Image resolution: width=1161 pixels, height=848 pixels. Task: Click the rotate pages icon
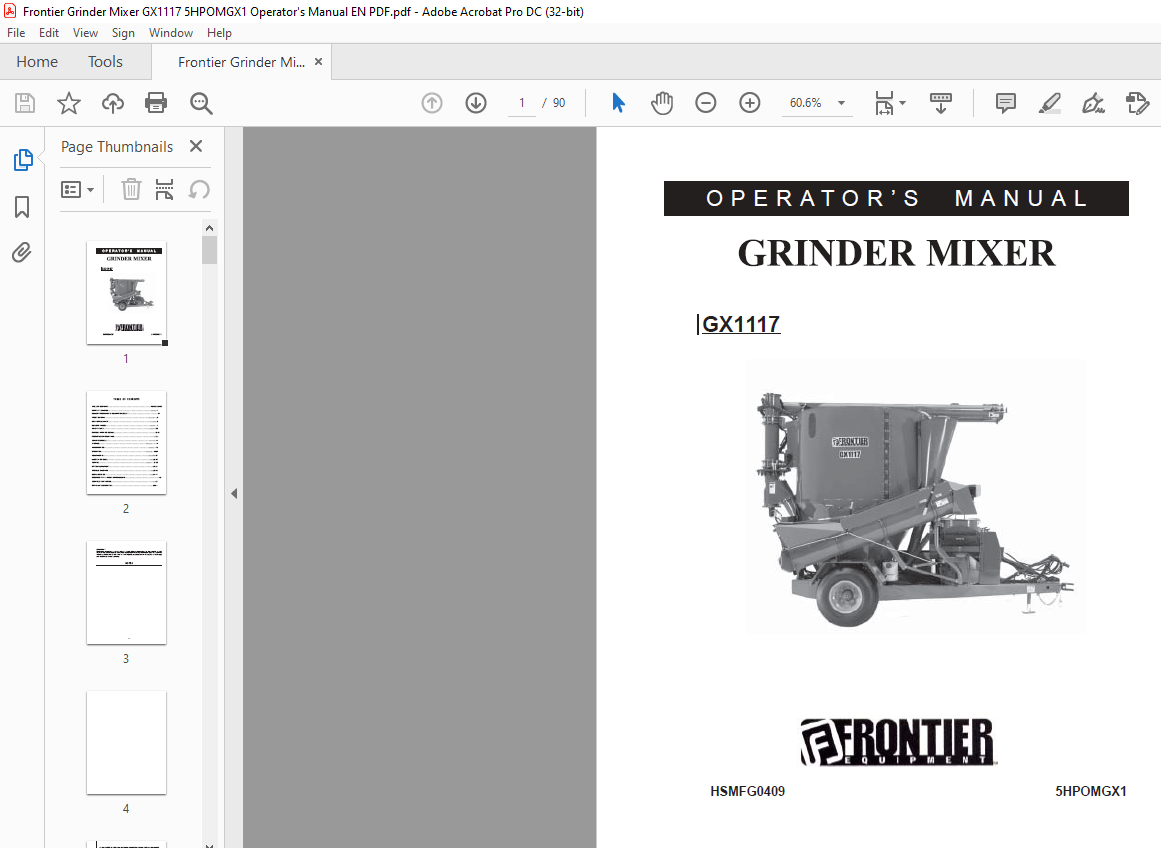pos(199,190)
